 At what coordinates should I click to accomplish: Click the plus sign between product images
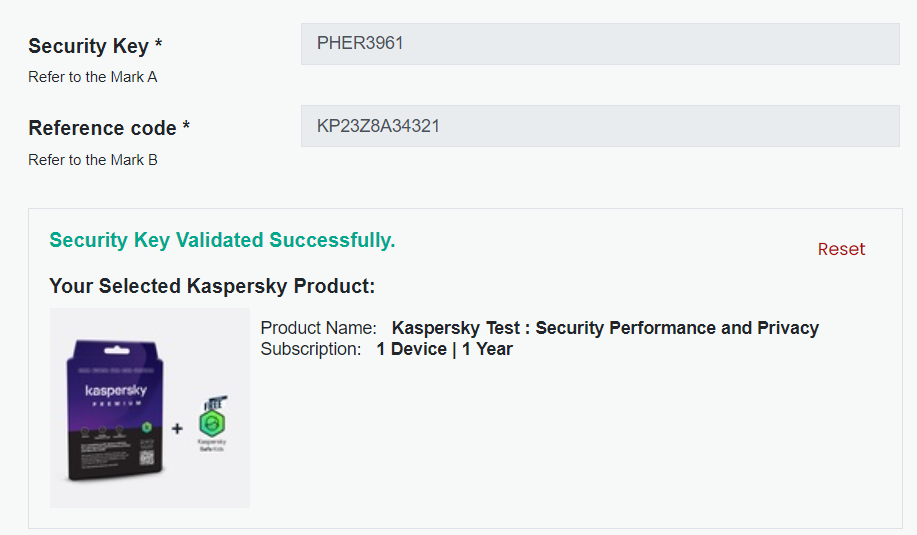[x=177, y=429]
